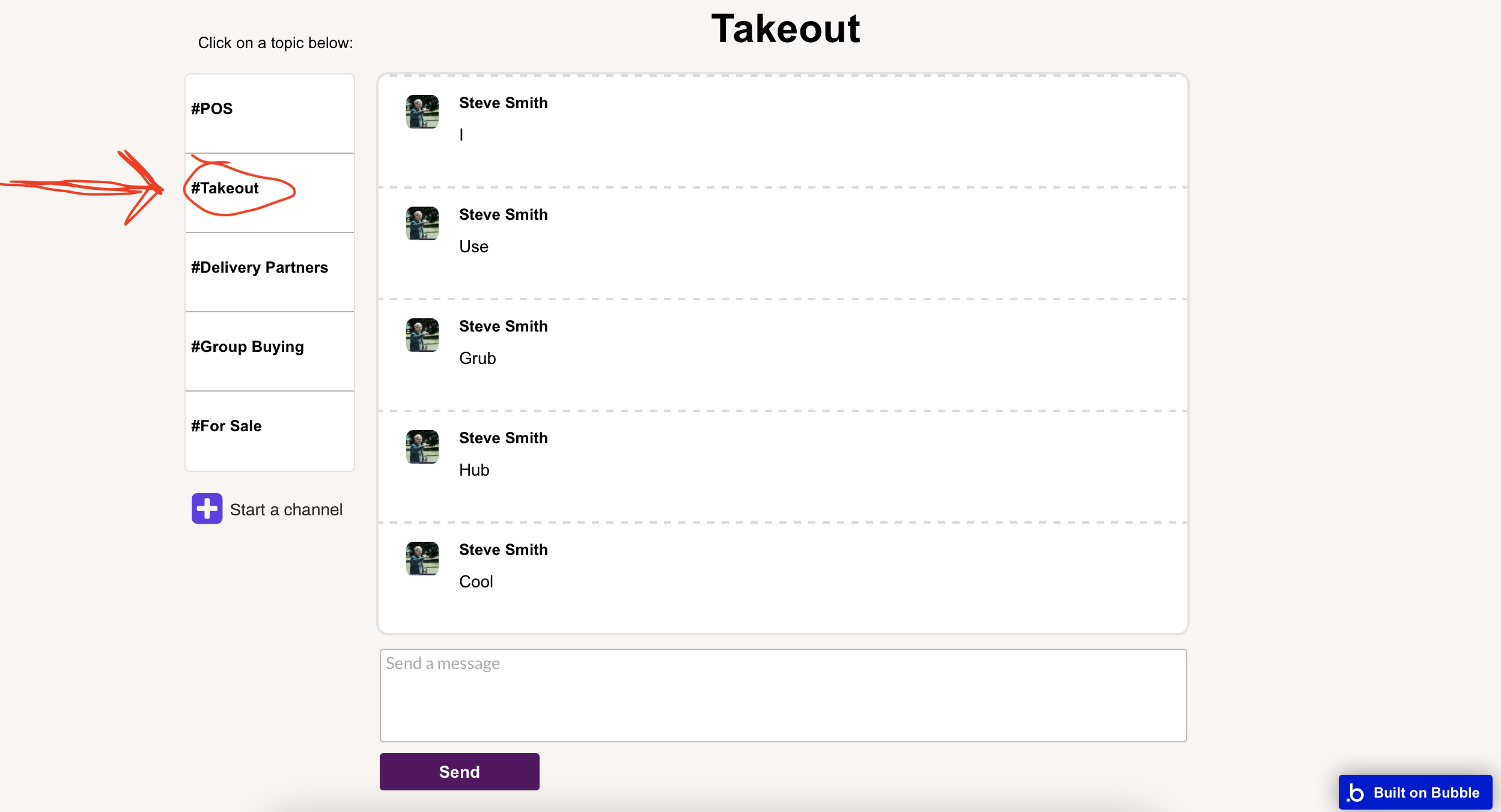This screenshot has width=1501, height=812.
Task: Click the avatar beside the 'Grub' message
Action: pyautogui.click(x=422, y=335)
